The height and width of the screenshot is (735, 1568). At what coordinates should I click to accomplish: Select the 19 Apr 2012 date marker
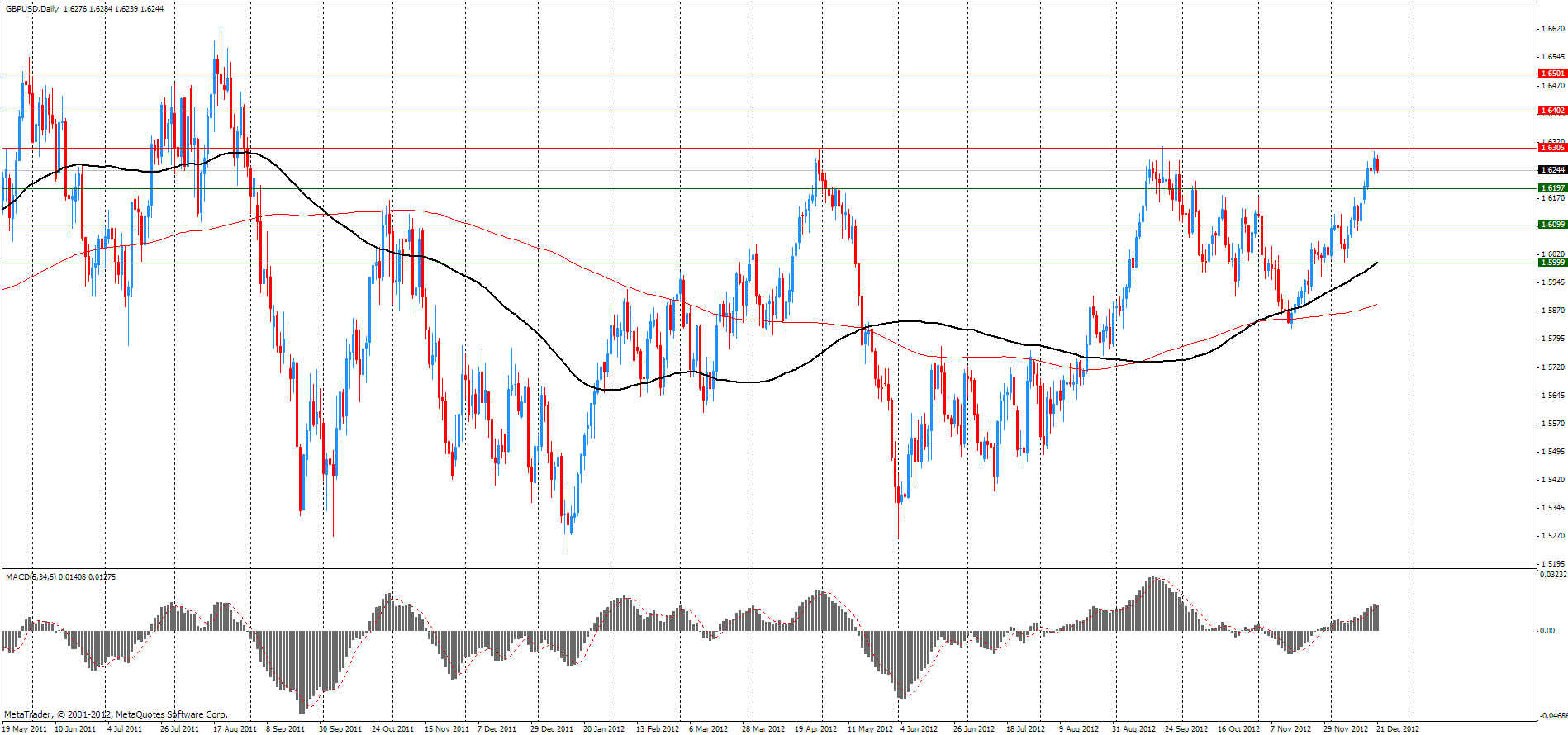(x=815, y=728)
